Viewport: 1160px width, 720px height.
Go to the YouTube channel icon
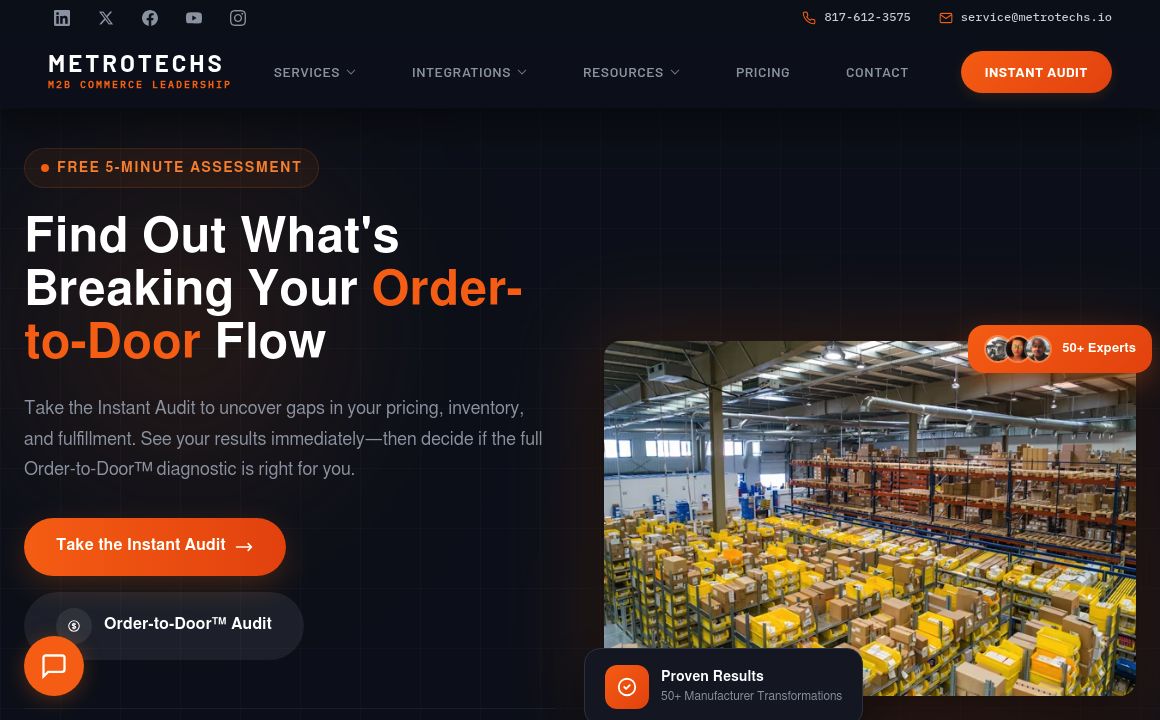(194, 18)
